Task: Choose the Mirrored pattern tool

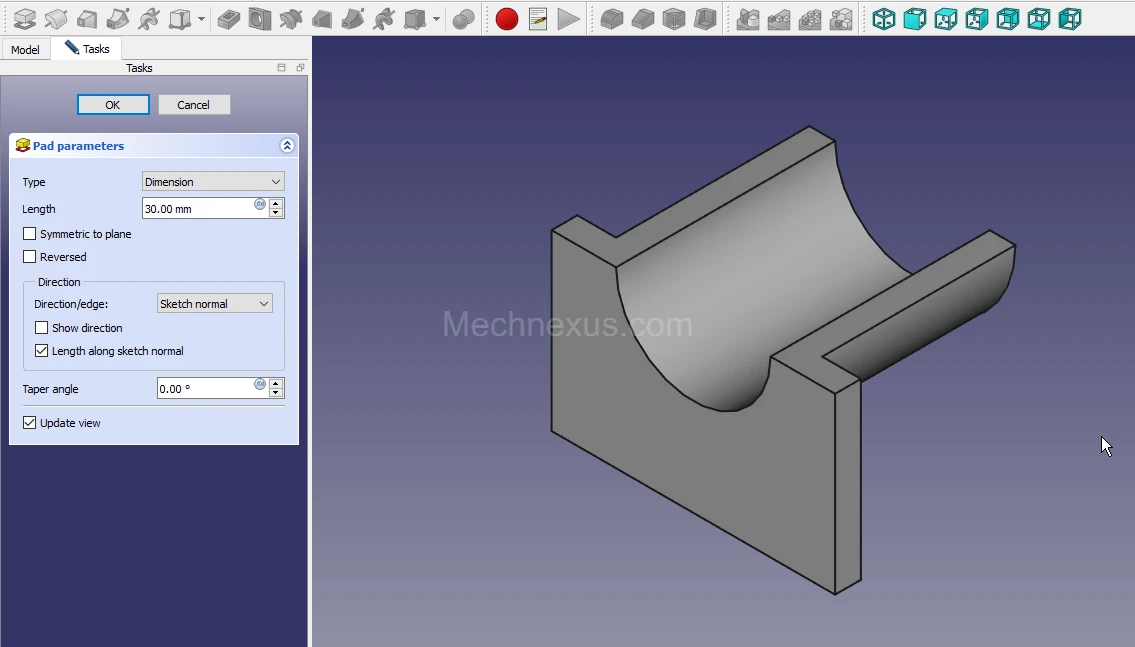Action: (x=748, y=18)
